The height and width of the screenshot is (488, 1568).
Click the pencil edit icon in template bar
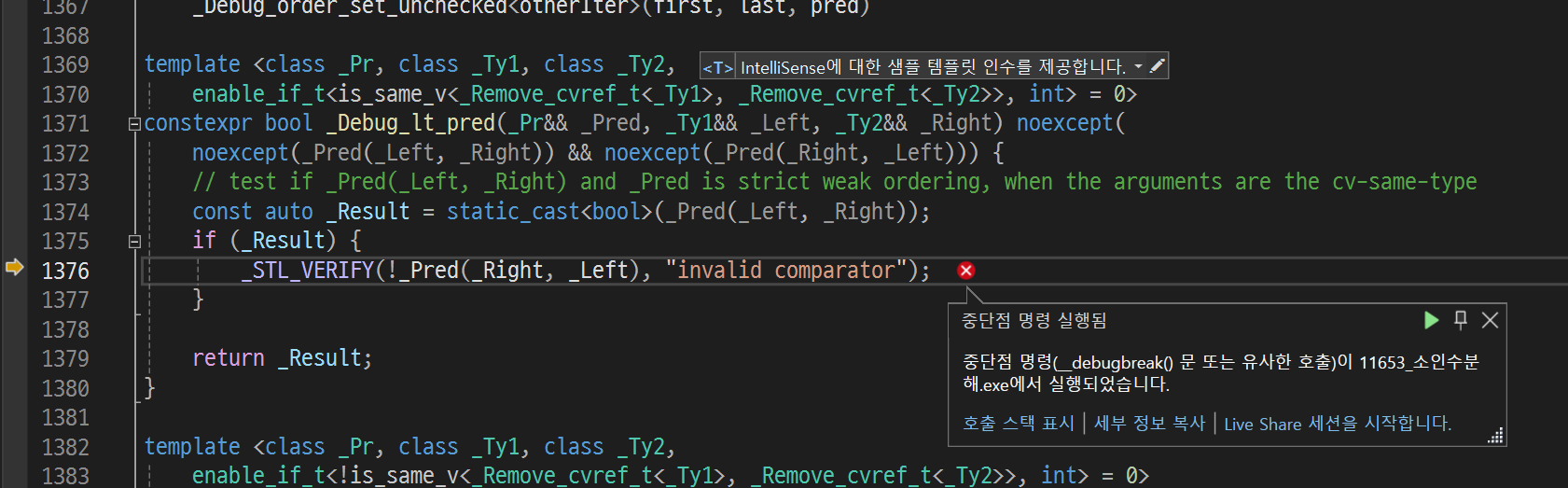[x=1157, y=66]
